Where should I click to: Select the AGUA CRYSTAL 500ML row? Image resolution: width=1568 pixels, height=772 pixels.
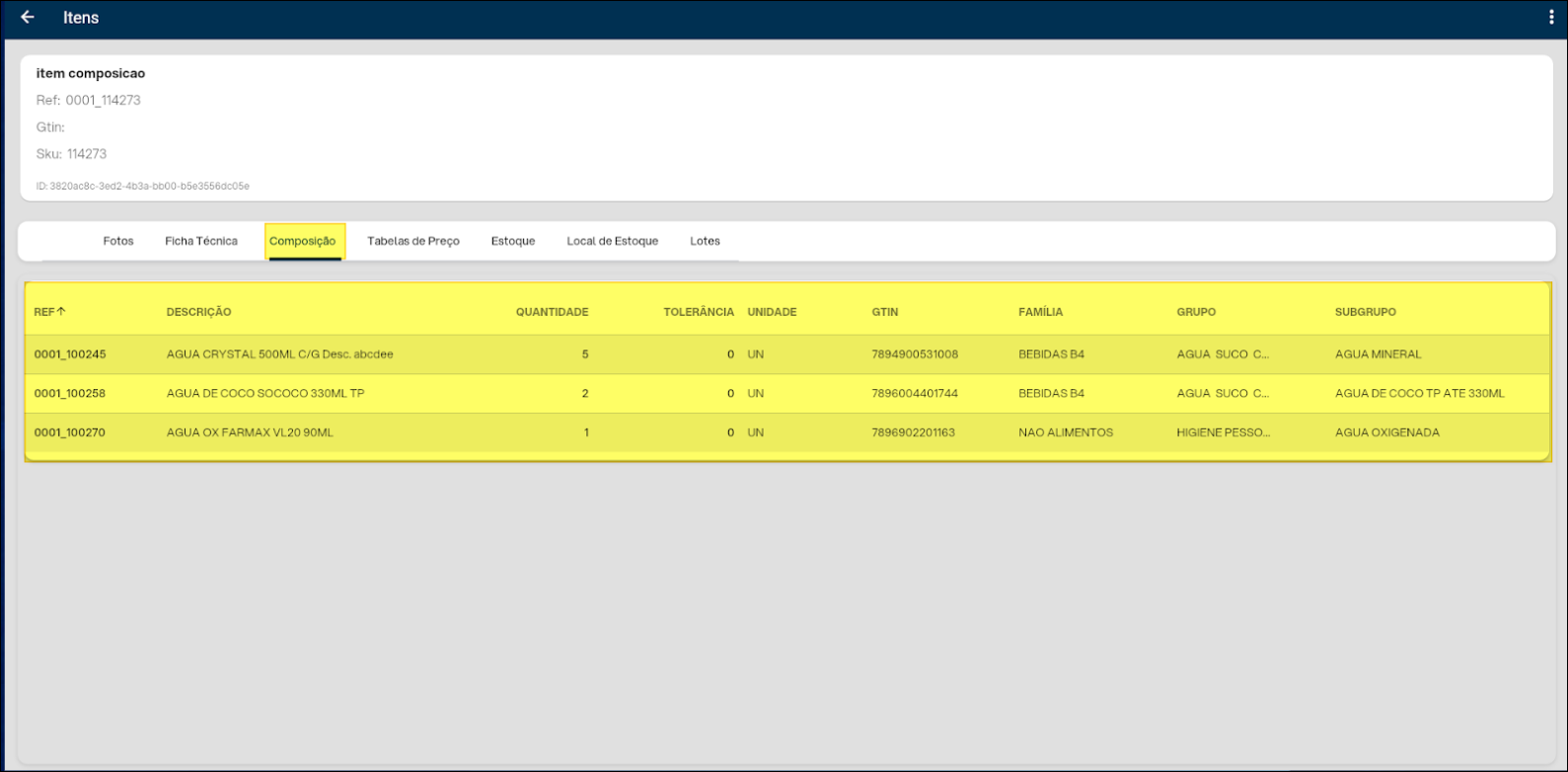tap(279, 354)
